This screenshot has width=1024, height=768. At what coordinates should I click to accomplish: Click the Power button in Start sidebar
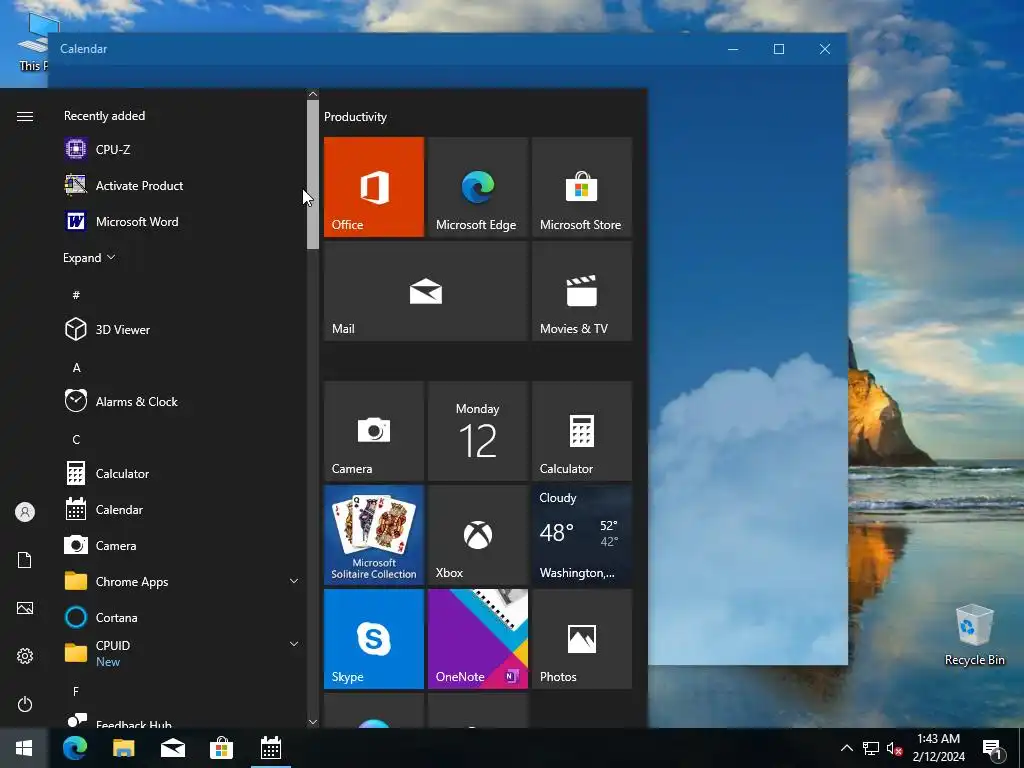click(x=25, y=704)
